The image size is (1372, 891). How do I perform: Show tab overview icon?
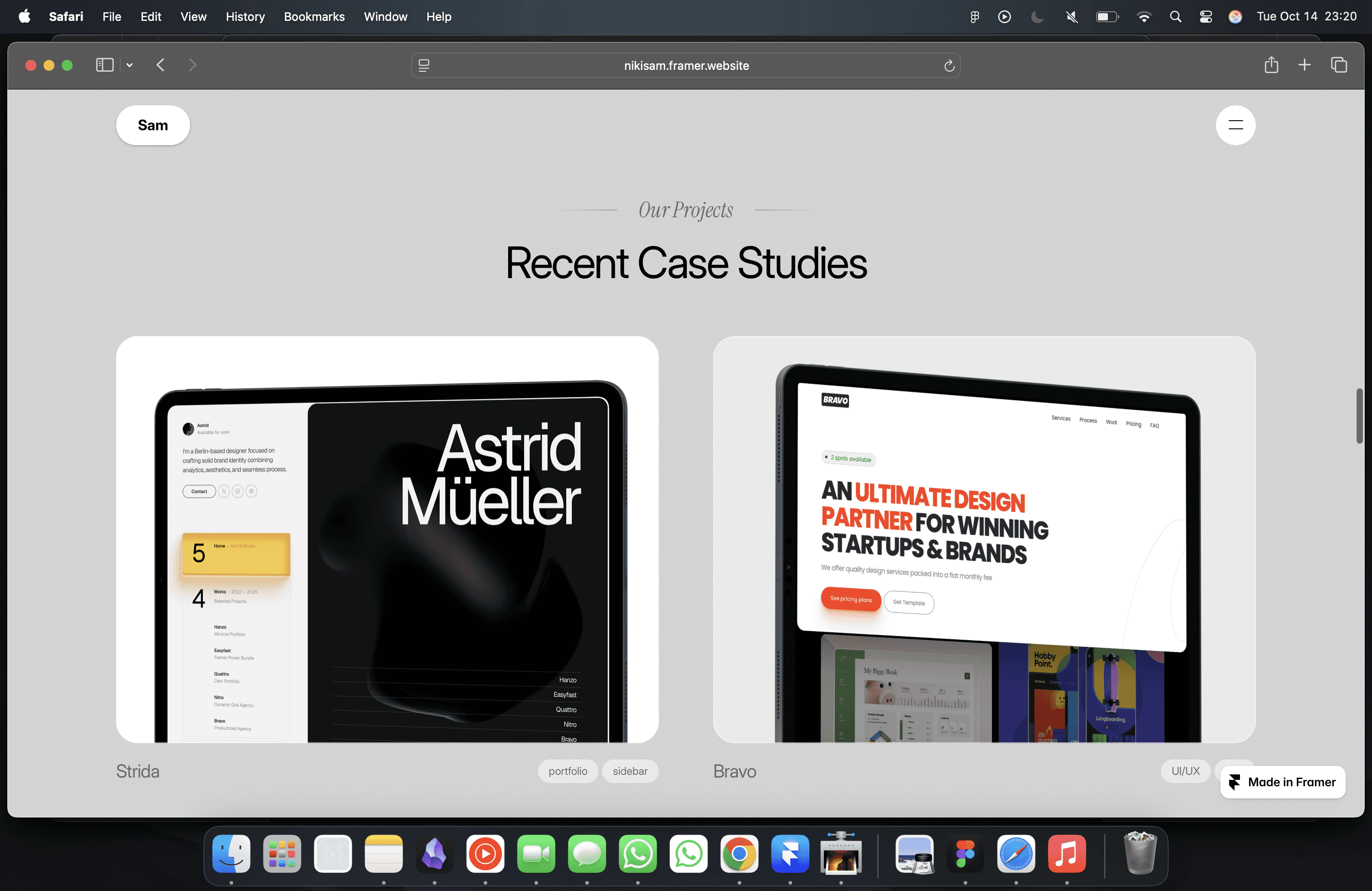(1338, 65)
